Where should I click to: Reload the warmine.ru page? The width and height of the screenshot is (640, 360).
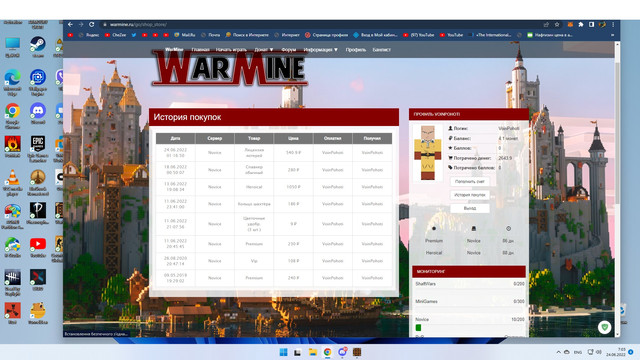(x=92, y=24)
